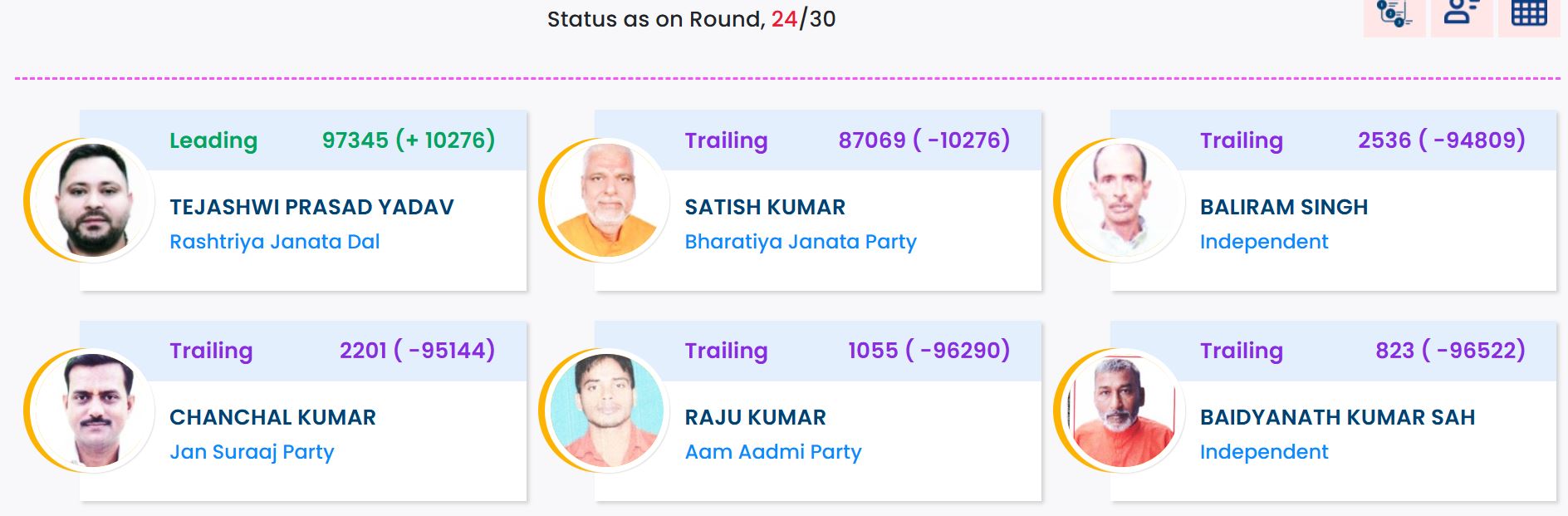Click Baliram Singh's candidate photo

(x=1123, y=200)
